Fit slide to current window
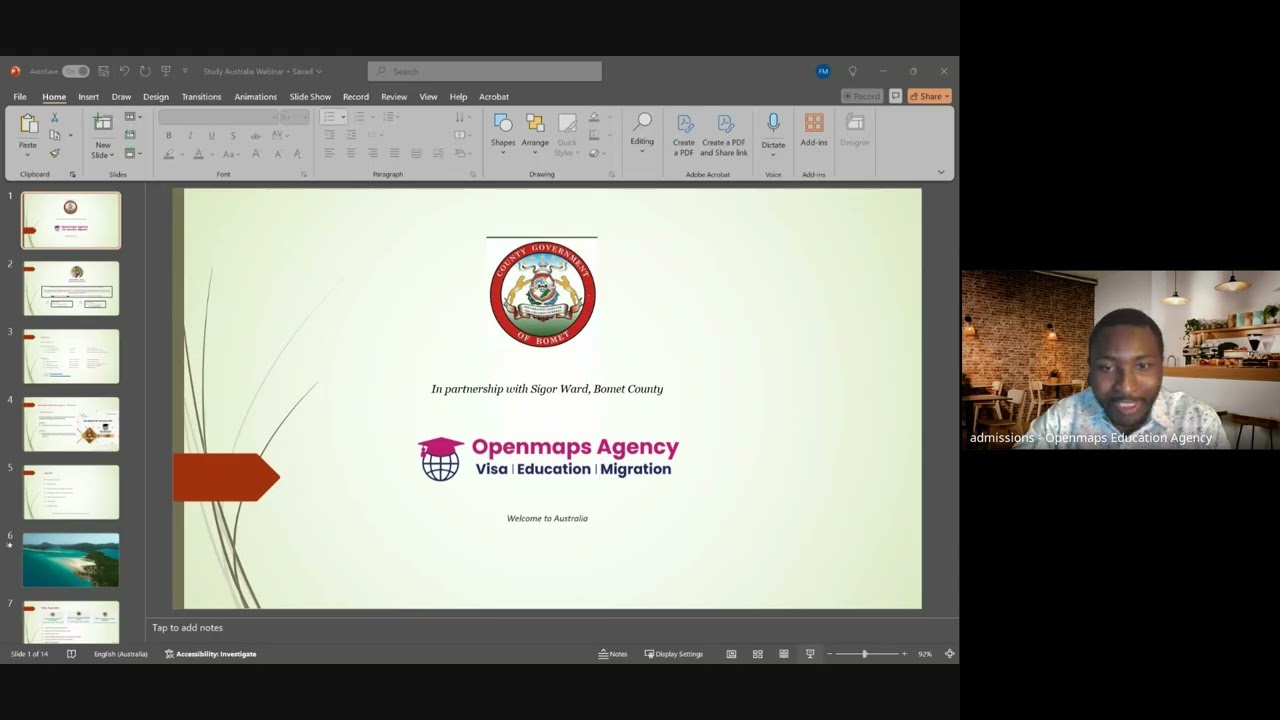1280x720 pixels. [x=950, y=654]
